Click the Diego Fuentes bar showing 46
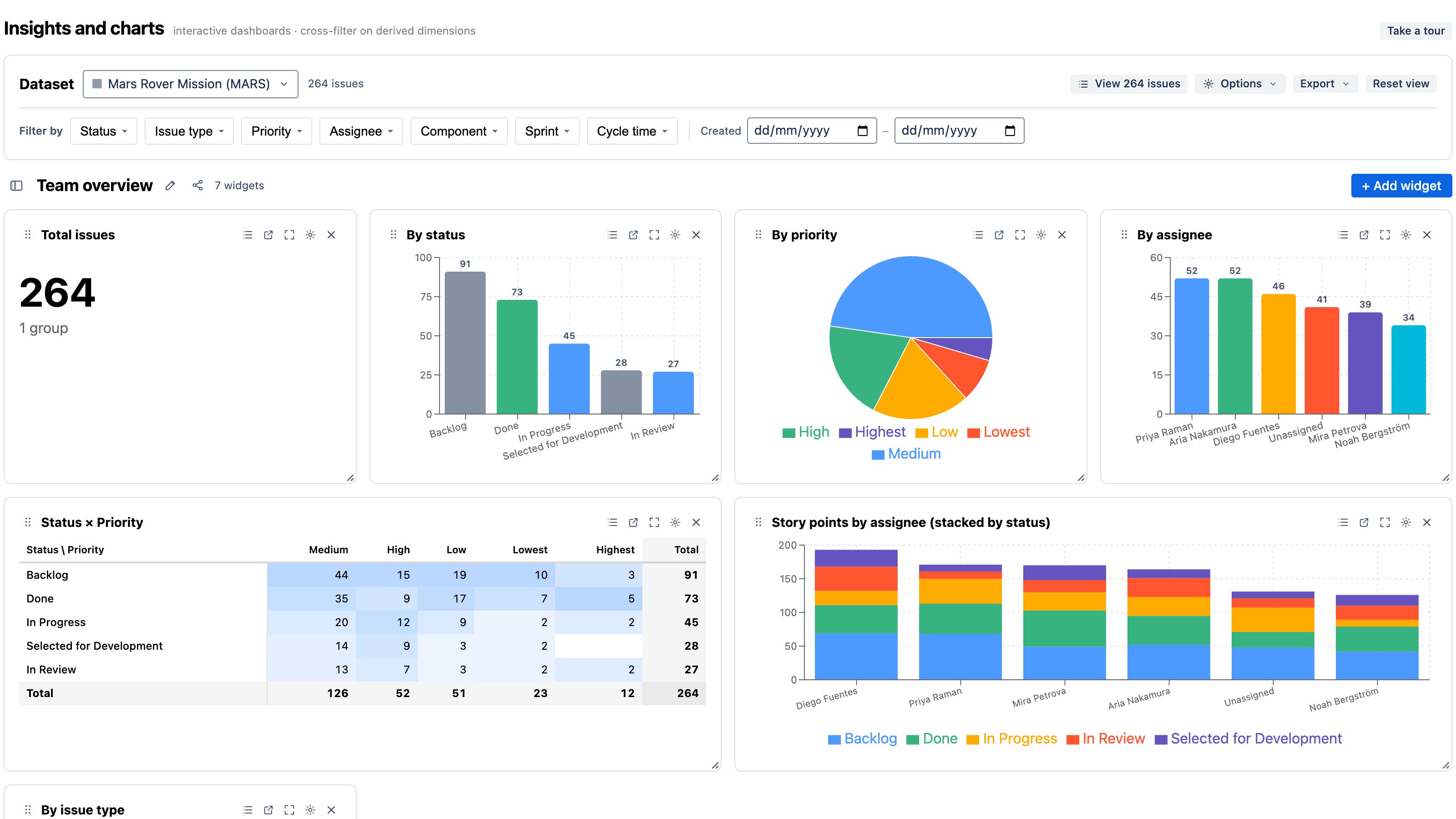The height and width of the screenshot is (819, 1456). (1278, 354)
